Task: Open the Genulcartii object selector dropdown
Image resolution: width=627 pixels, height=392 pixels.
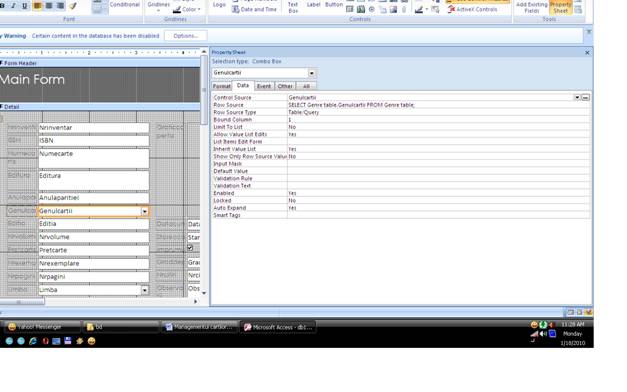Action: (312, 73)
